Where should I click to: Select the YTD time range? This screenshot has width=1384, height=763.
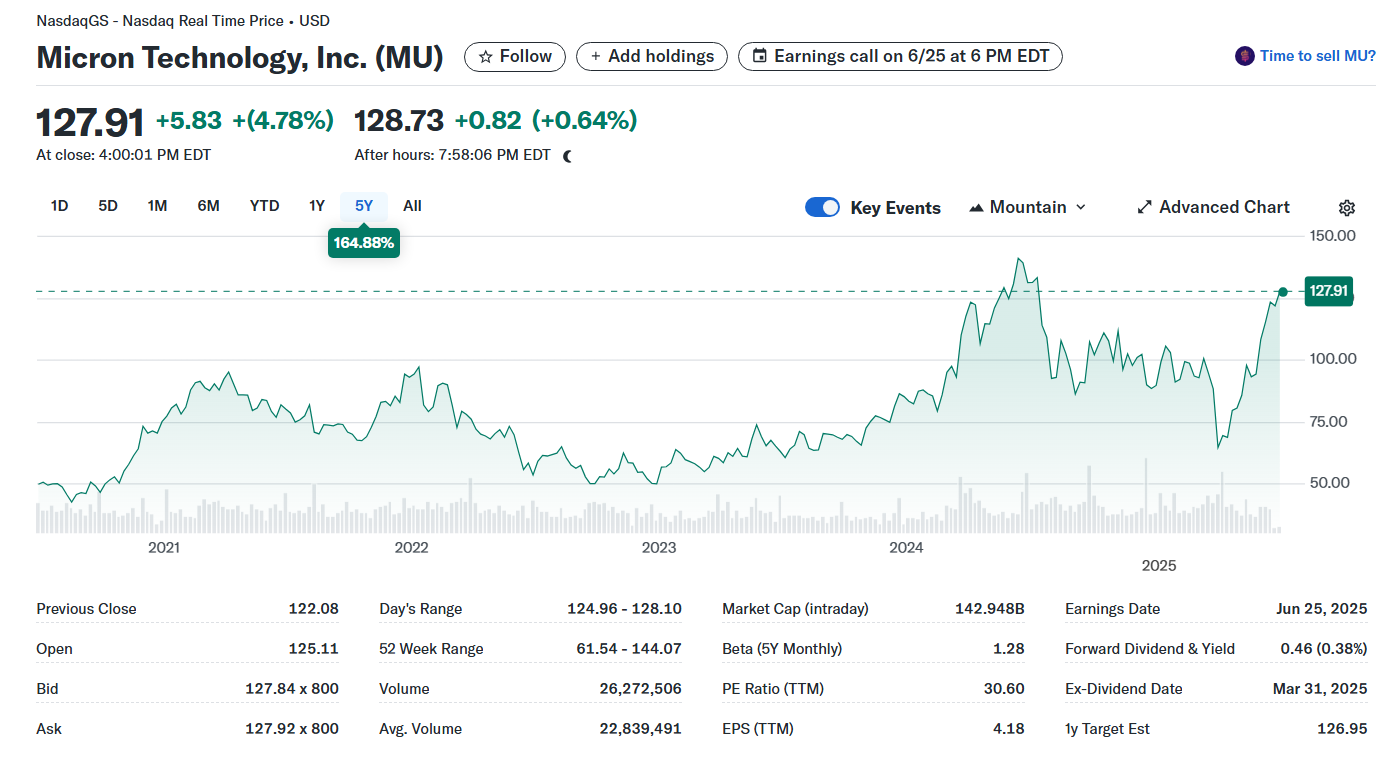(264, 206)
